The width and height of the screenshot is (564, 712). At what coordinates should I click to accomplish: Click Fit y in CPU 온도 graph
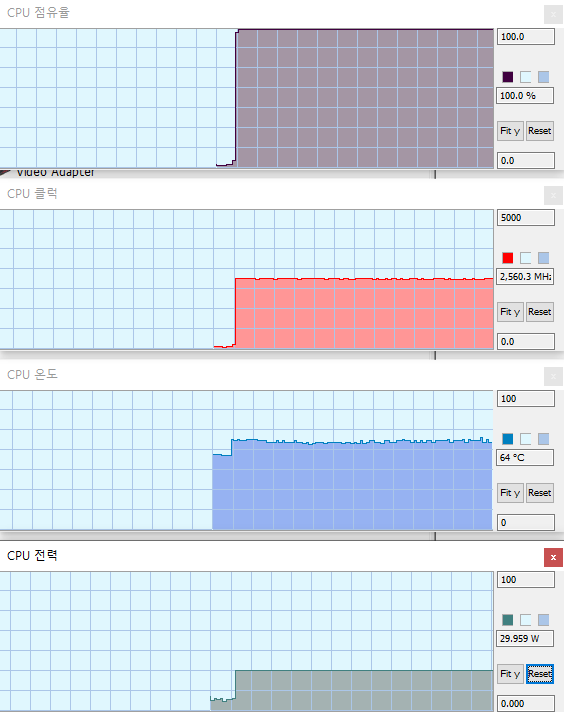[510, 493]
